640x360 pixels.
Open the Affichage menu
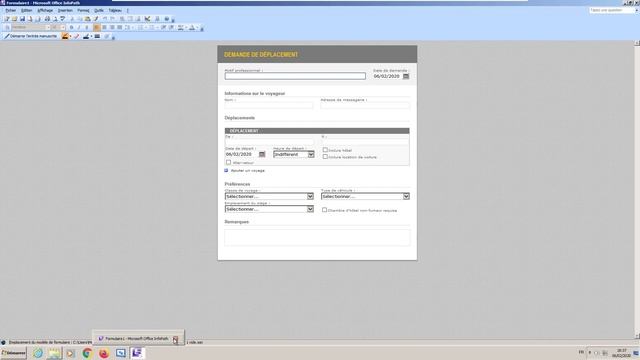(x=45, y=10)
